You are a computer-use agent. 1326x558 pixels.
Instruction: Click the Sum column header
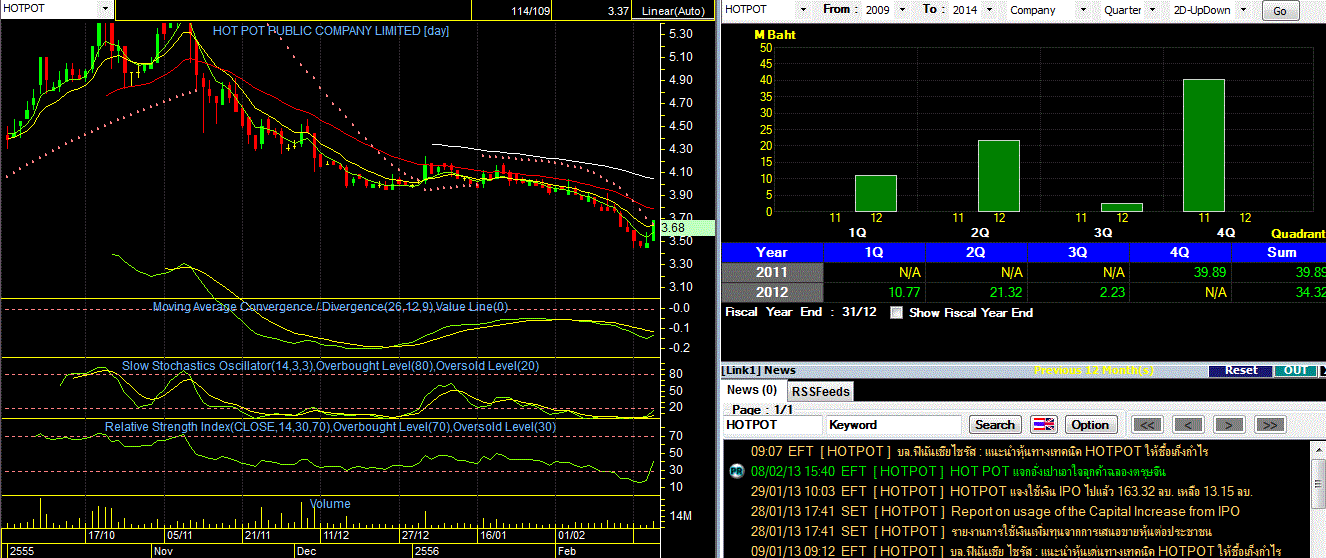[x=1281, y=252]
